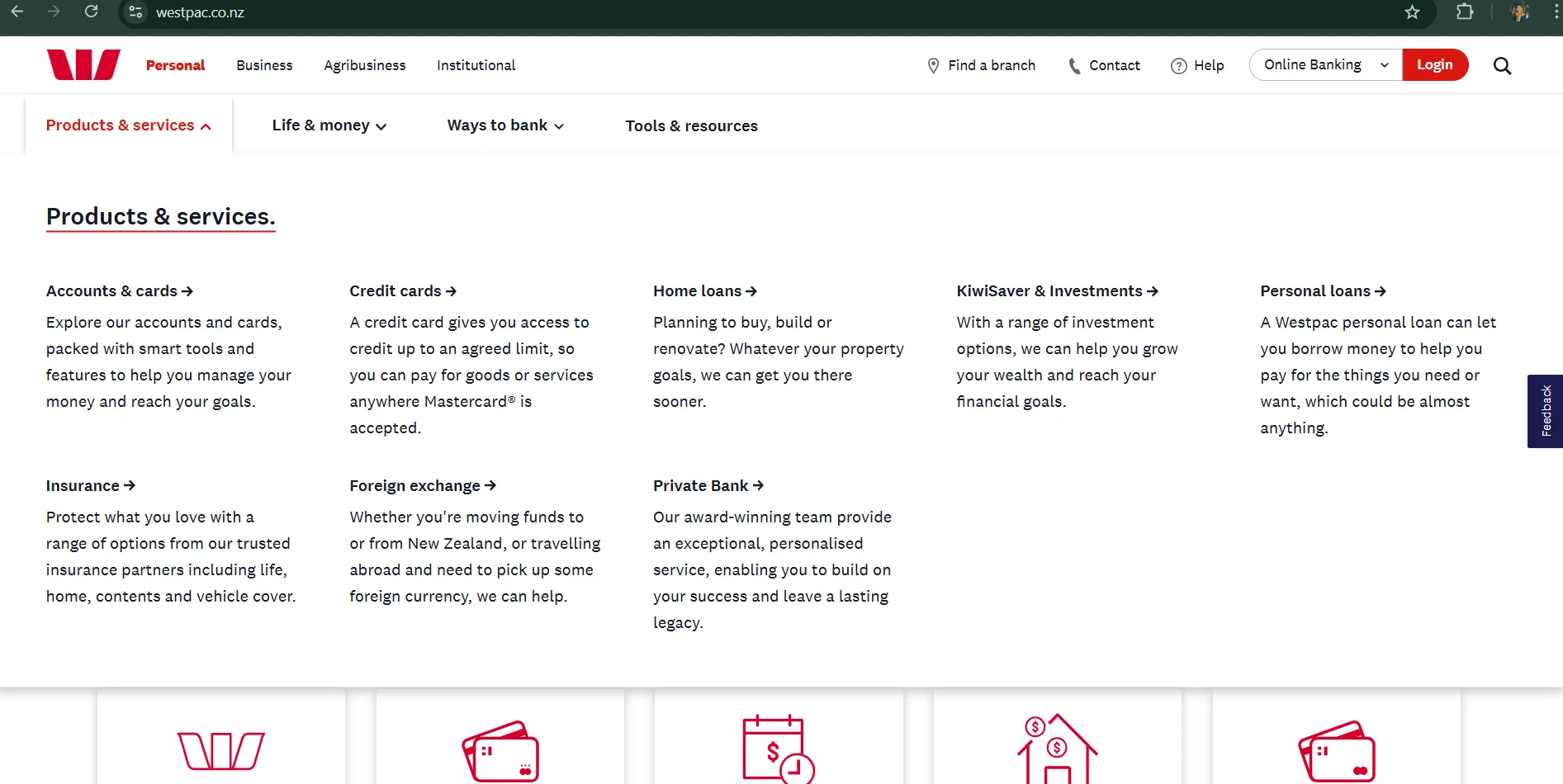Collapse the Products & services menu
This screenshot has height=784, width=1563.
129,125
